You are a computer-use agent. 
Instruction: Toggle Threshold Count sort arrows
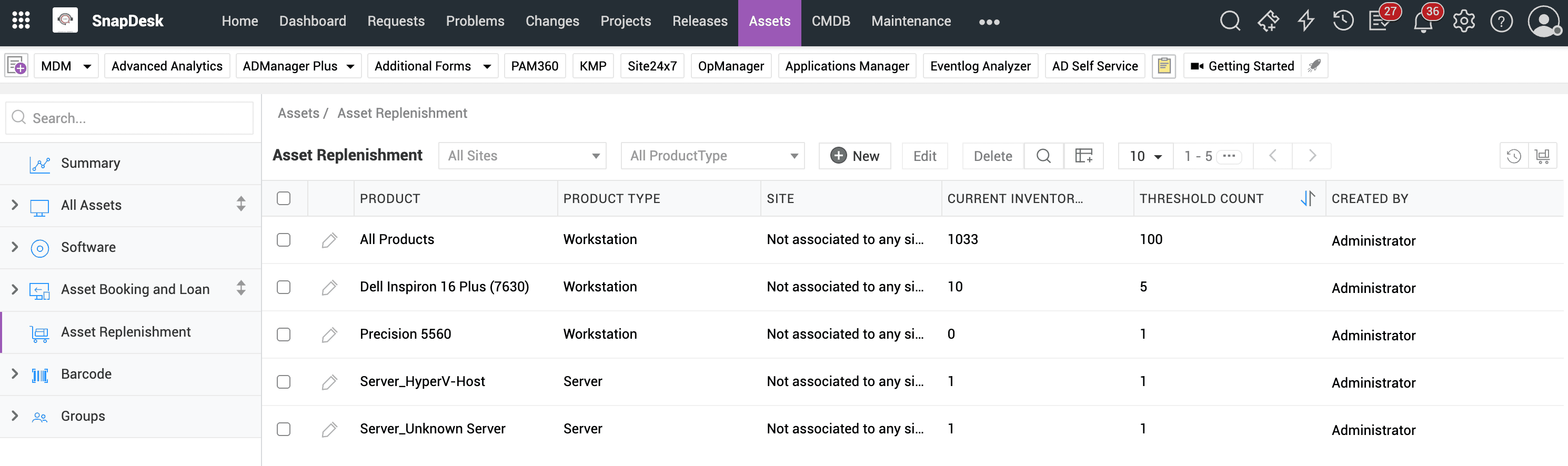pos(1308,198)
